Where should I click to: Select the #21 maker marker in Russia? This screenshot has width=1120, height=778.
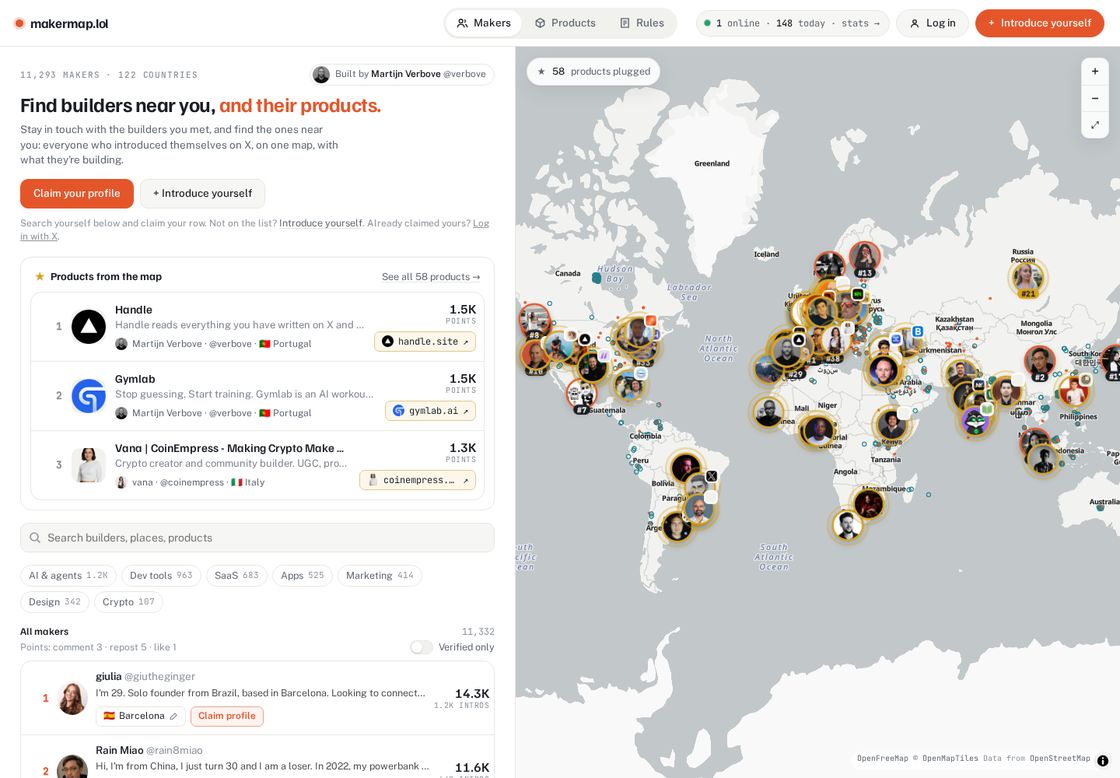tap(1028, 277)
